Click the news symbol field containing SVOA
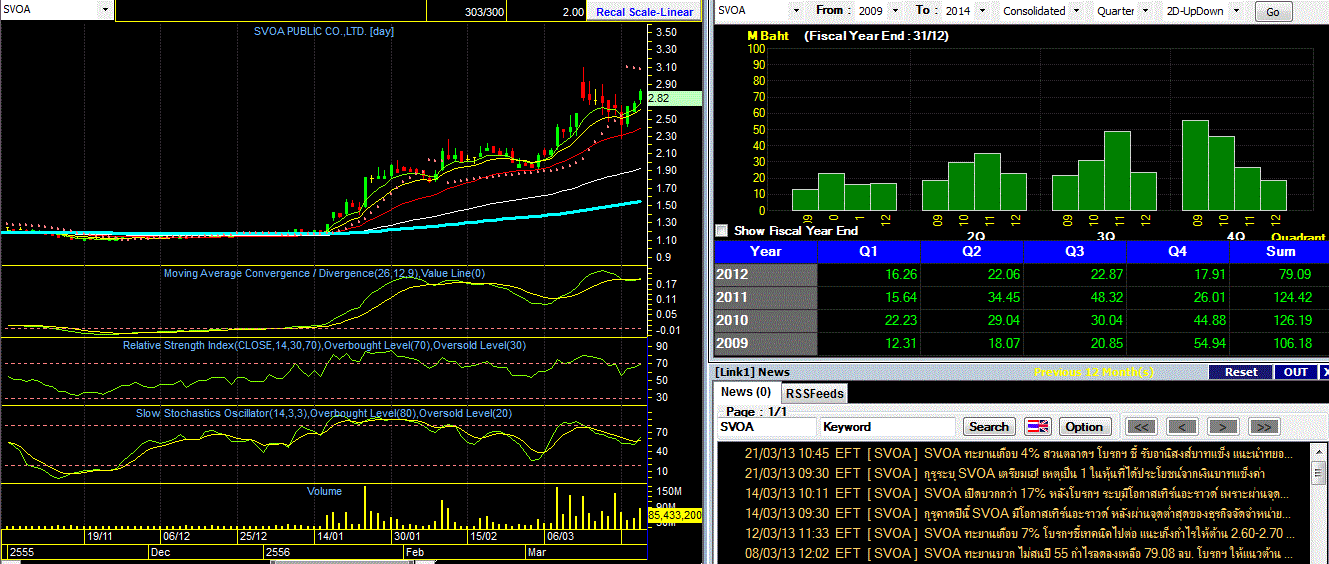This screenshot has height=564, width=1329. (x=765, y=427)
